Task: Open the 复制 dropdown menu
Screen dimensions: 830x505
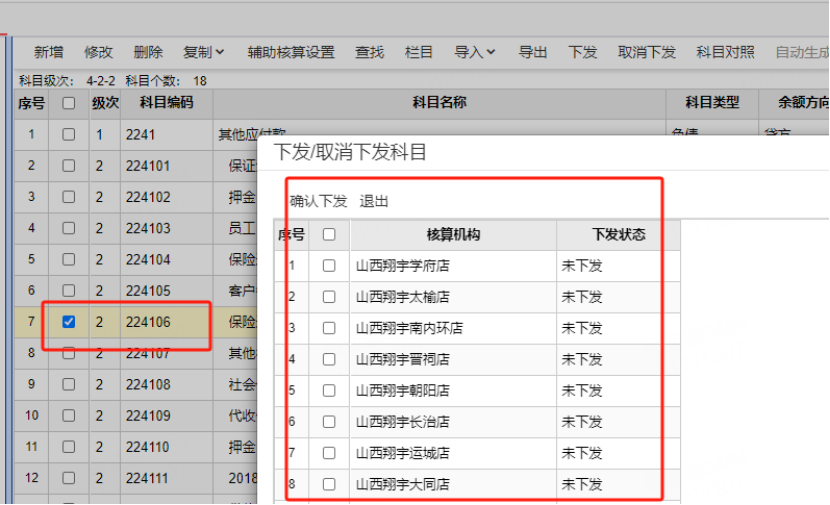Action: point(203,52)
